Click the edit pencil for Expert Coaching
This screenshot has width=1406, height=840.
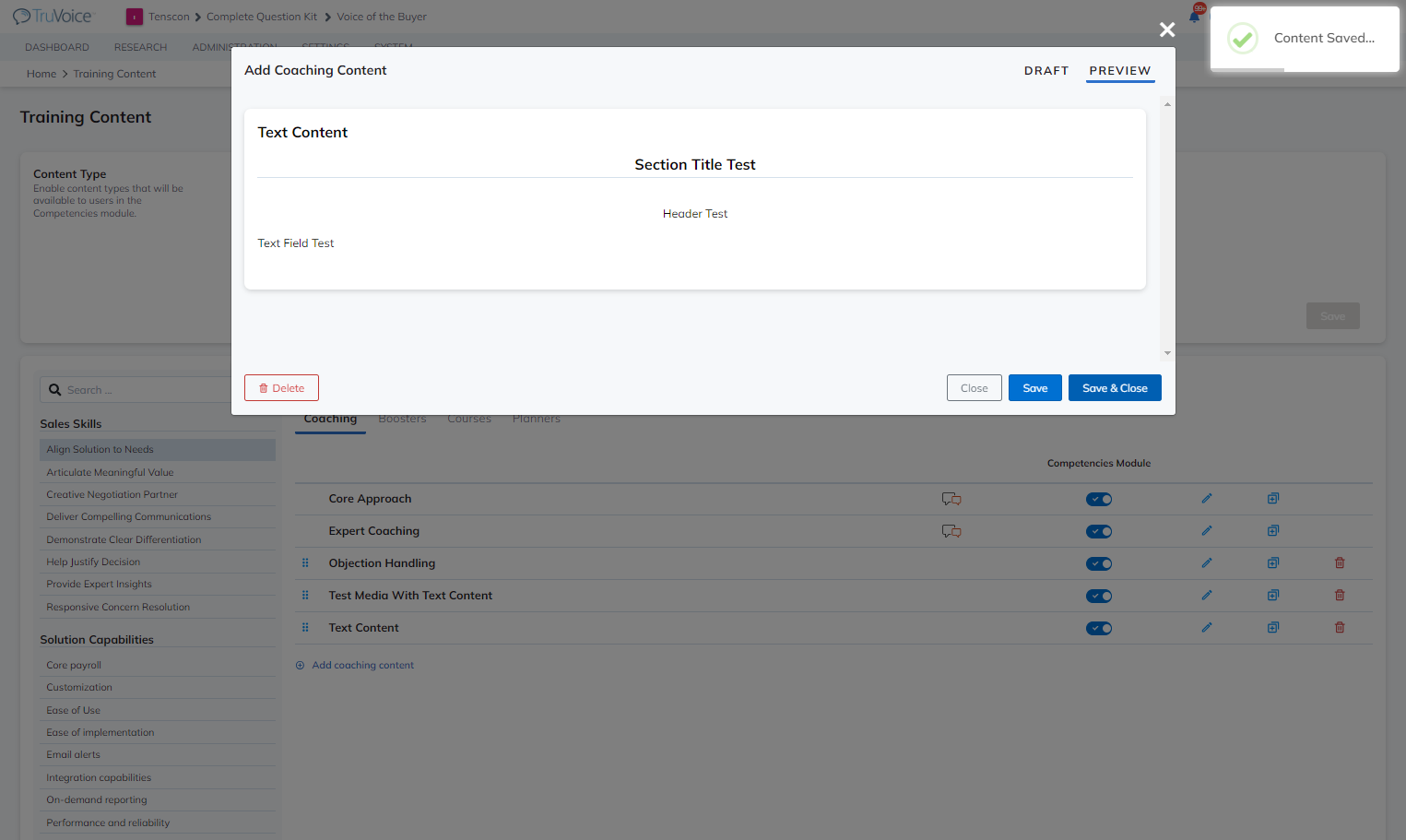[x=1206, y=531]
